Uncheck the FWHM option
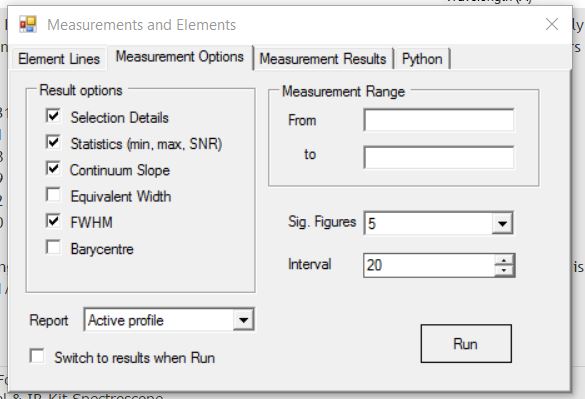 pyautogui.click(x=53, y=221)
